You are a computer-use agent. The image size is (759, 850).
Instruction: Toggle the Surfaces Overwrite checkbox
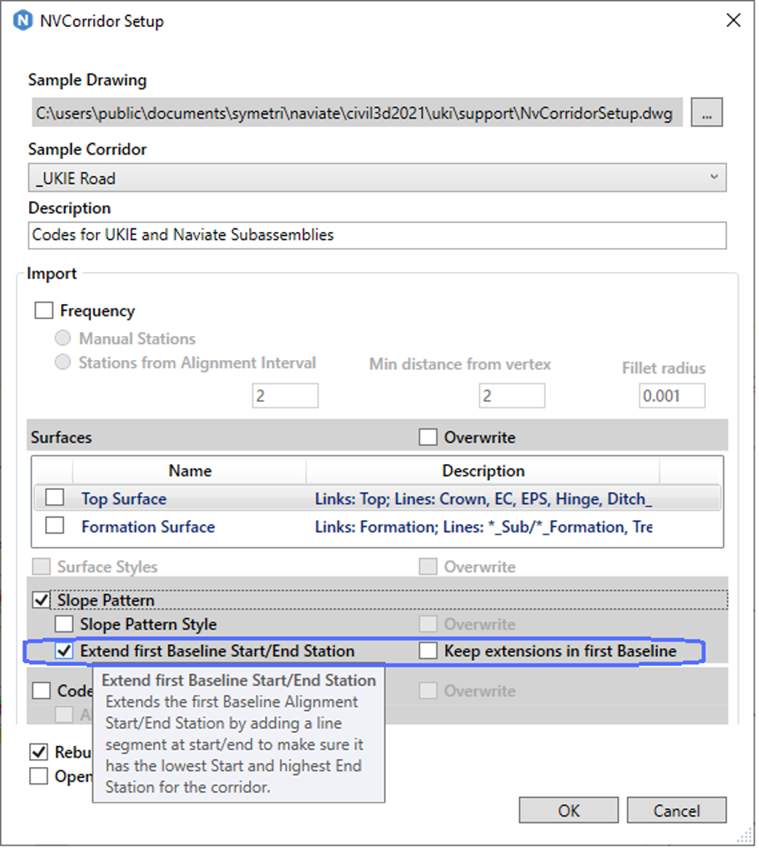point(428,437)
